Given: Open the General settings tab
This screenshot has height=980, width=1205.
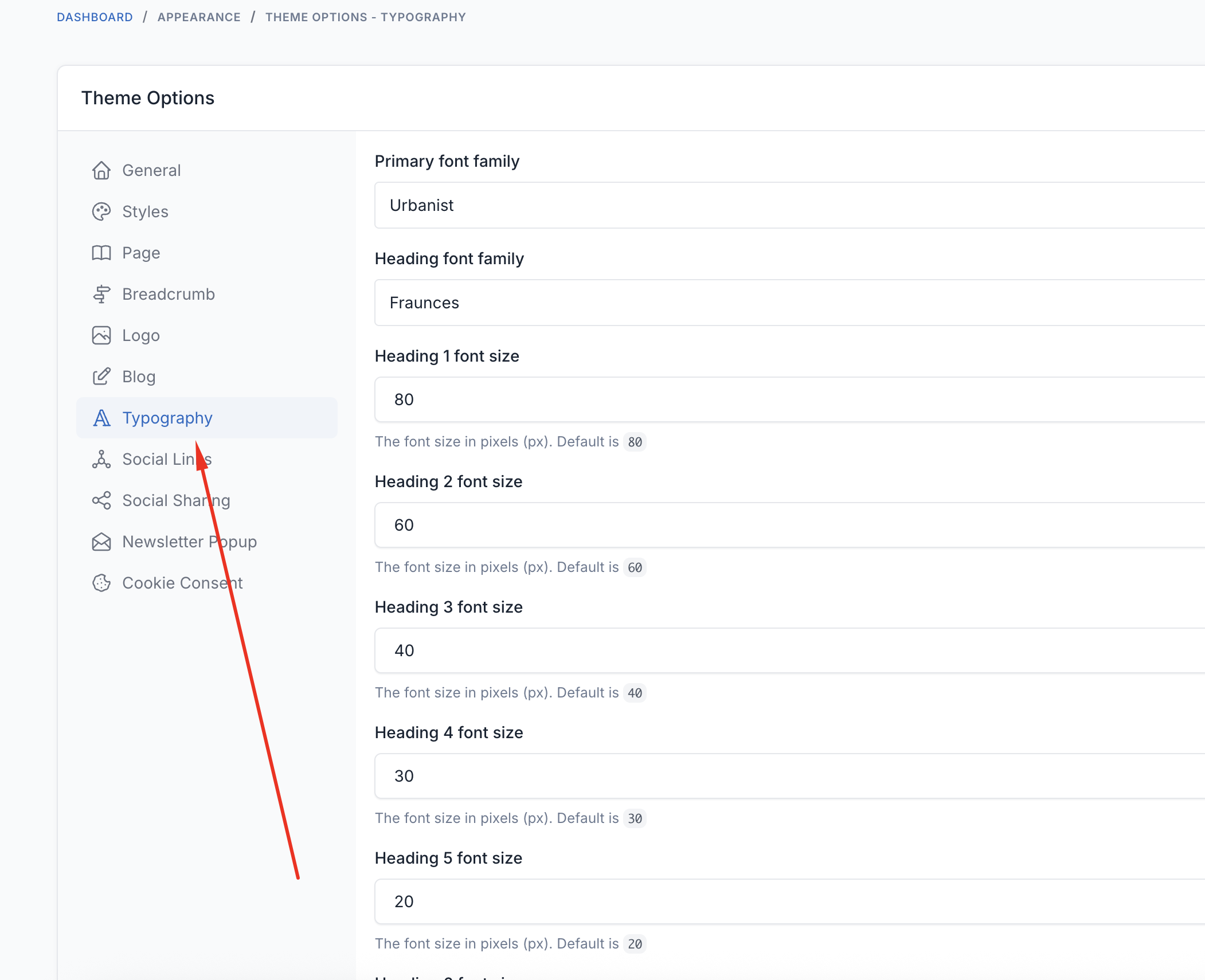Looking at the screenshot, I should pyautogui.click(x=207, y=170).
